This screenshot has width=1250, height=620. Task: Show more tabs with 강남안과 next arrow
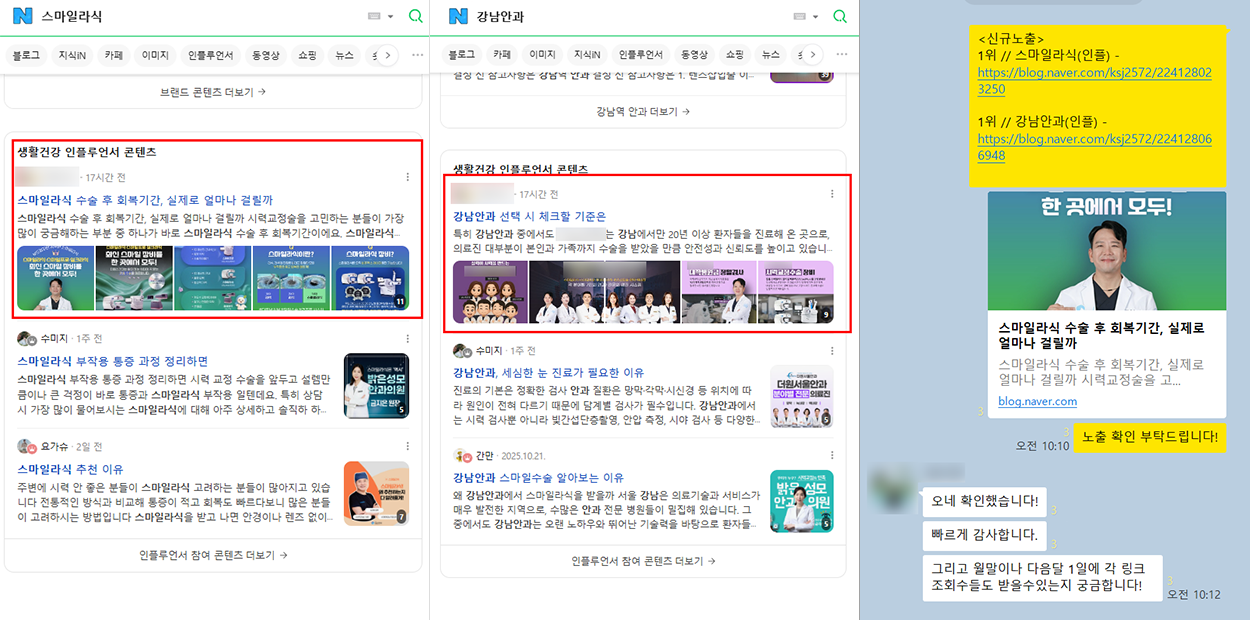point(813,55)
